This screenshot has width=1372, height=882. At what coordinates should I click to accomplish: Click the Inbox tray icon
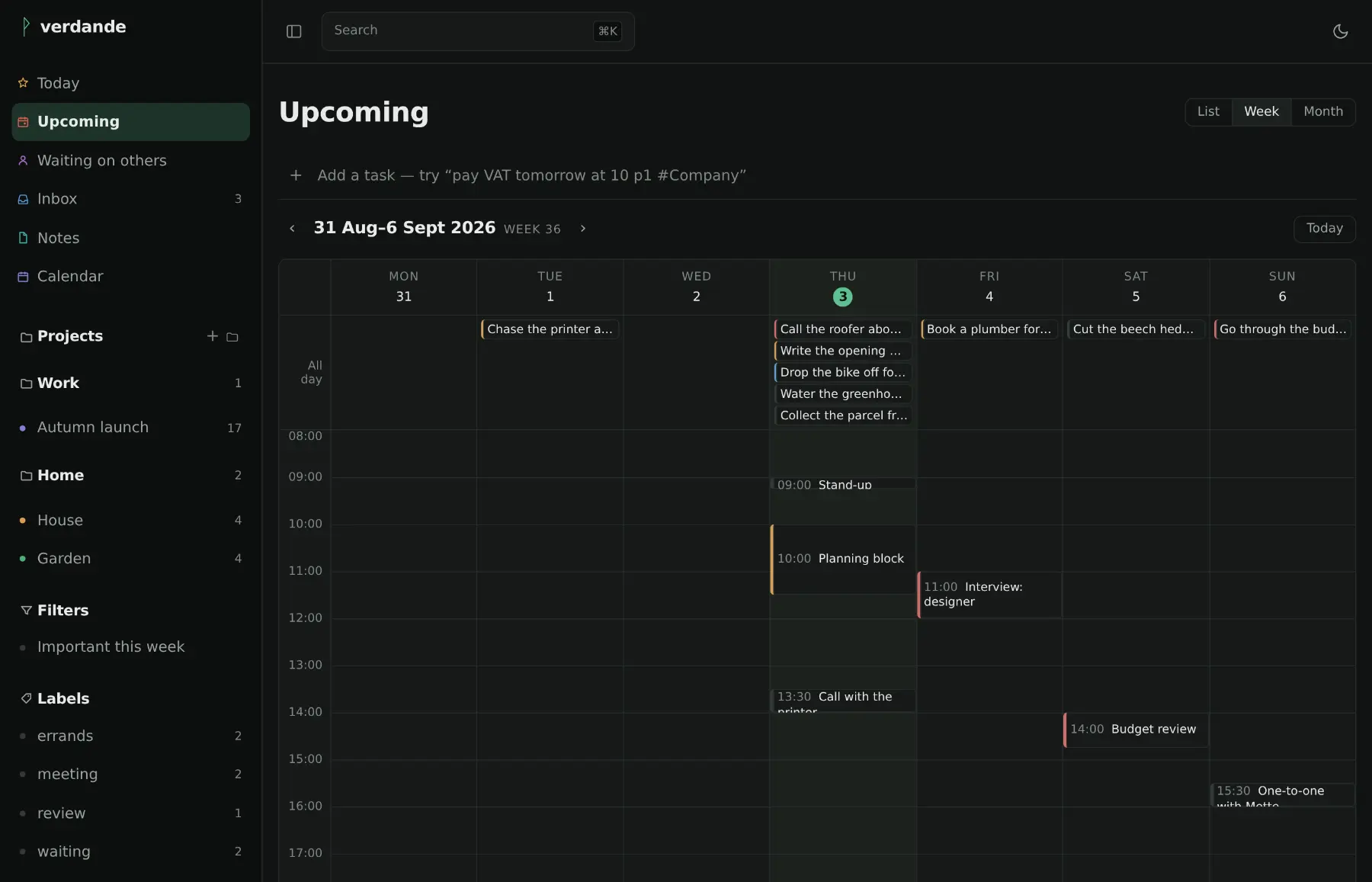(x=23, y=199)
